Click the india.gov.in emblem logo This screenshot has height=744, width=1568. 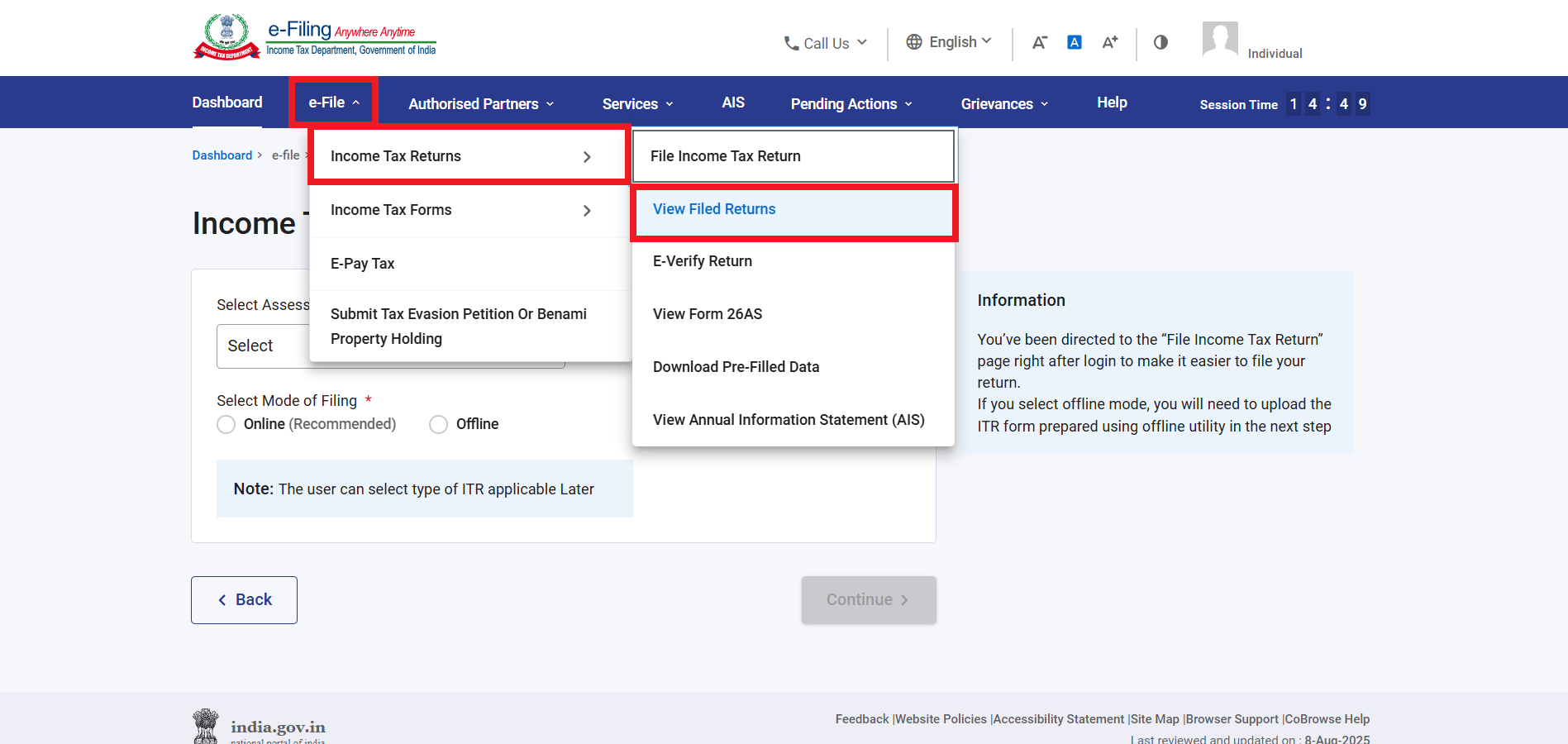206,726
